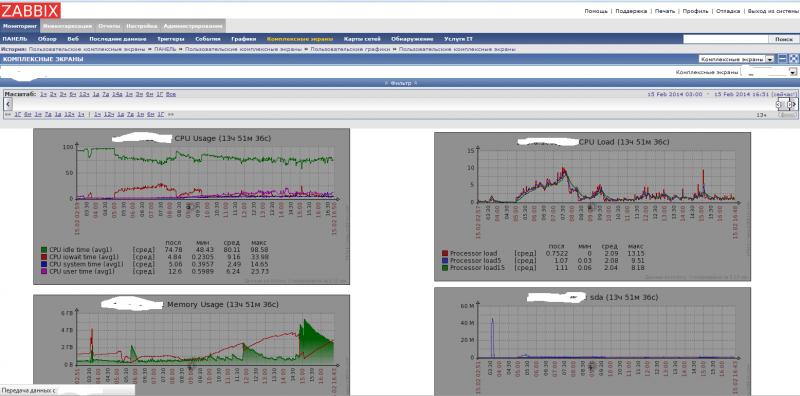
Task: Click the CPU Usage graph
Action: pos(191,206)
